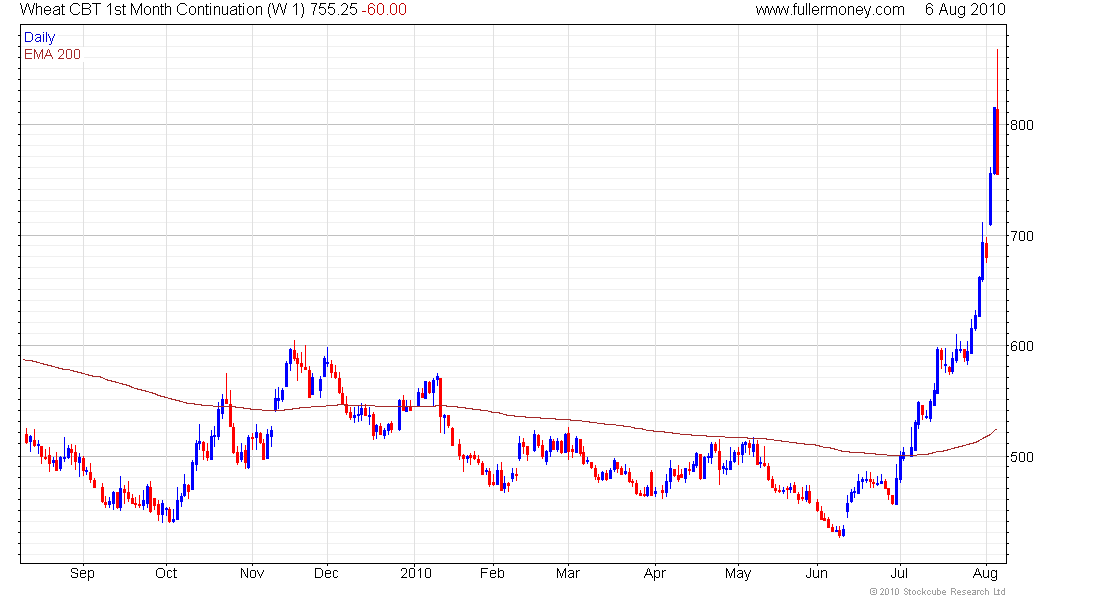Click the last price value 755.25

pos(333,10)
